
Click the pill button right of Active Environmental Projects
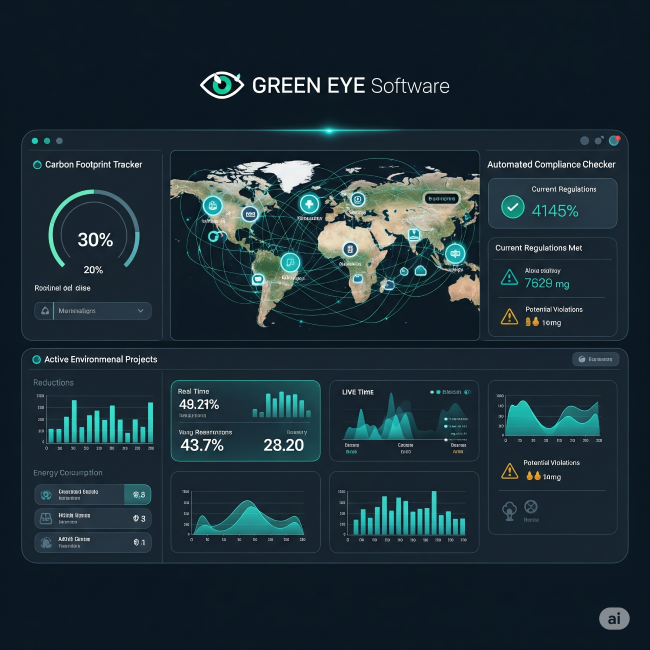(595, 359)
